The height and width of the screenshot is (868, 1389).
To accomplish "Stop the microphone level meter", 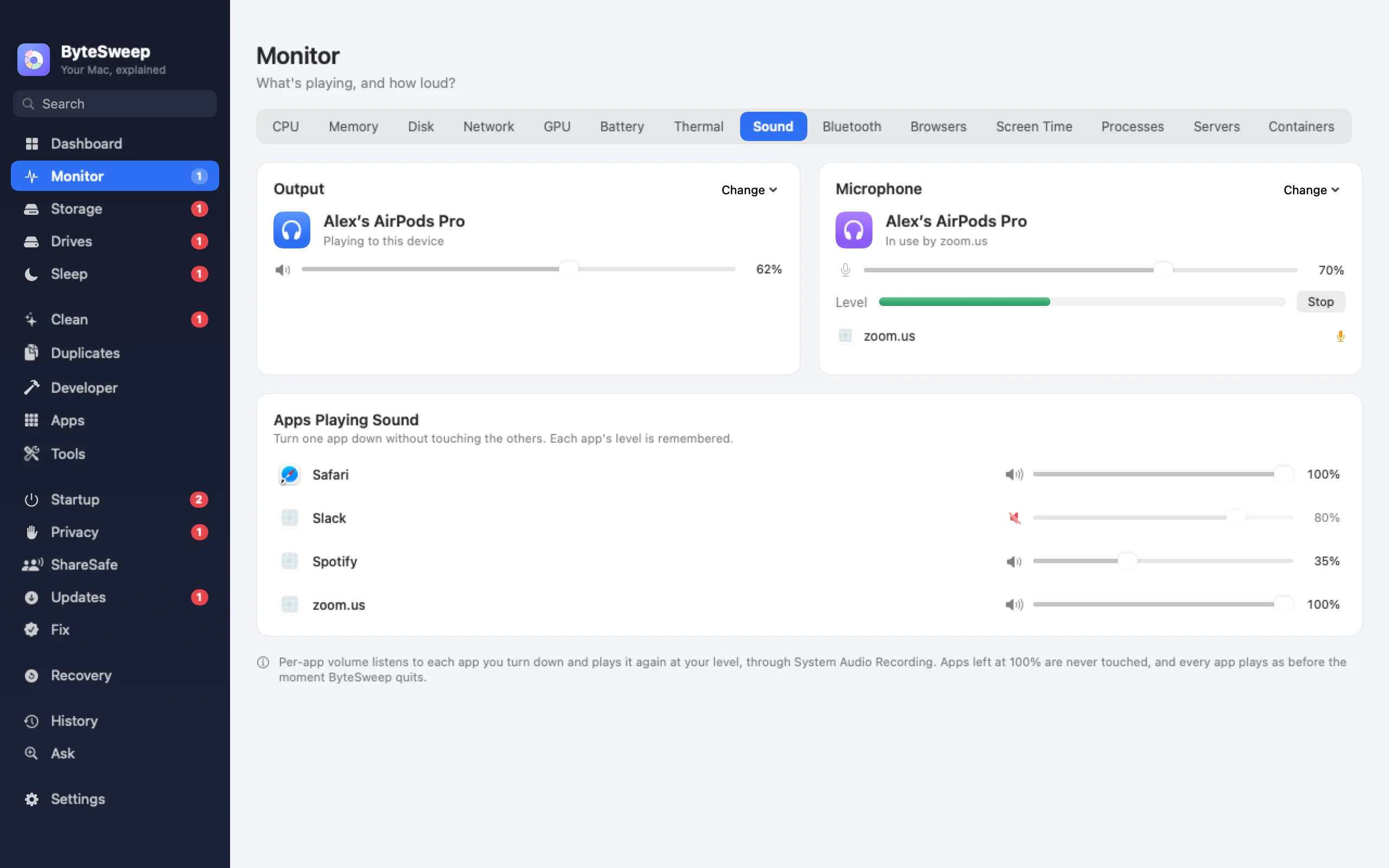I will pyautogui.click(x=1320, y=302).
